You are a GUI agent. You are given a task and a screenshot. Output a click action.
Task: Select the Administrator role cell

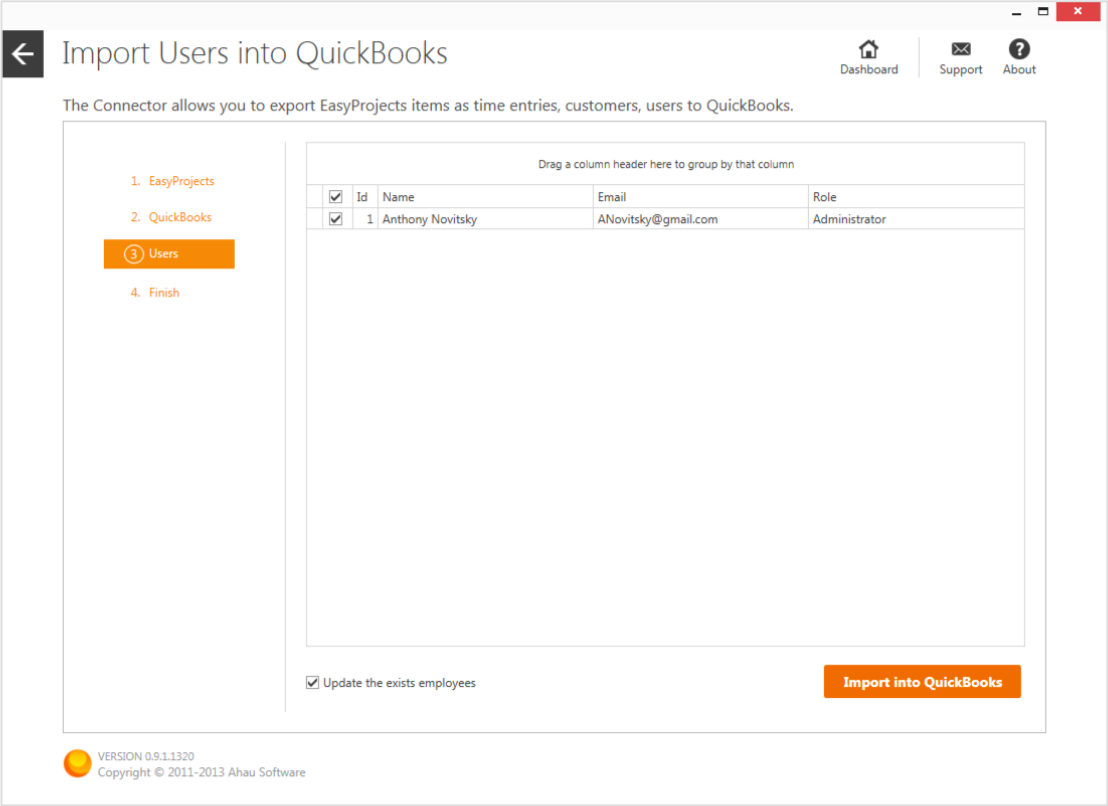pos(916,219)
